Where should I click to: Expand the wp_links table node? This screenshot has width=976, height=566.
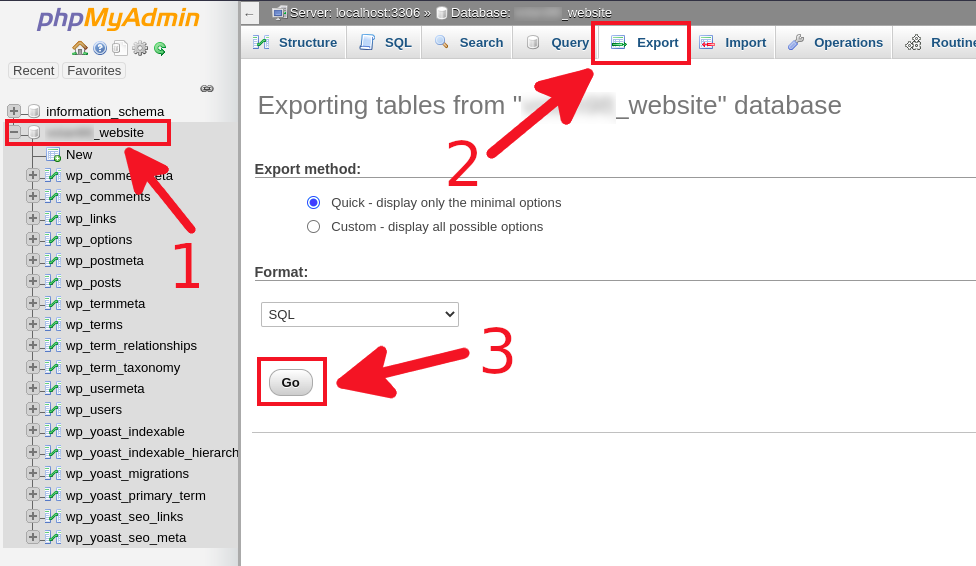(33, 218)
